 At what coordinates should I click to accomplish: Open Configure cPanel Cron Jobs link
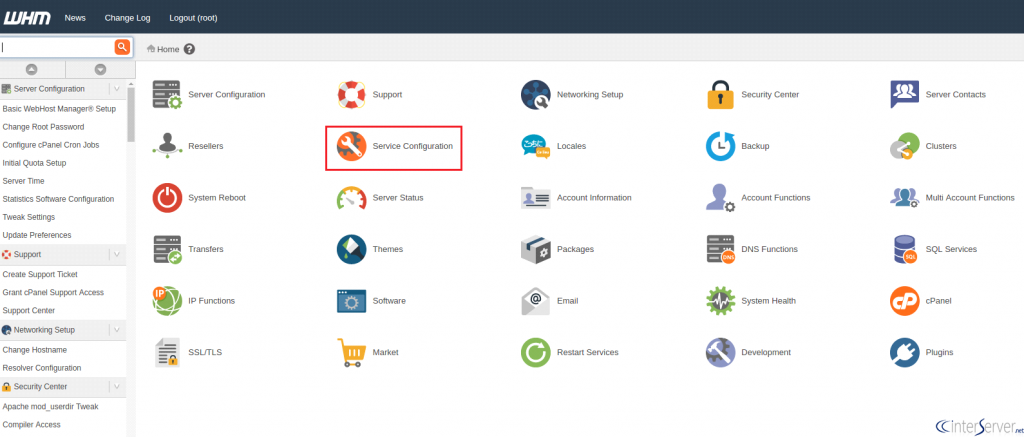(51, 145)
